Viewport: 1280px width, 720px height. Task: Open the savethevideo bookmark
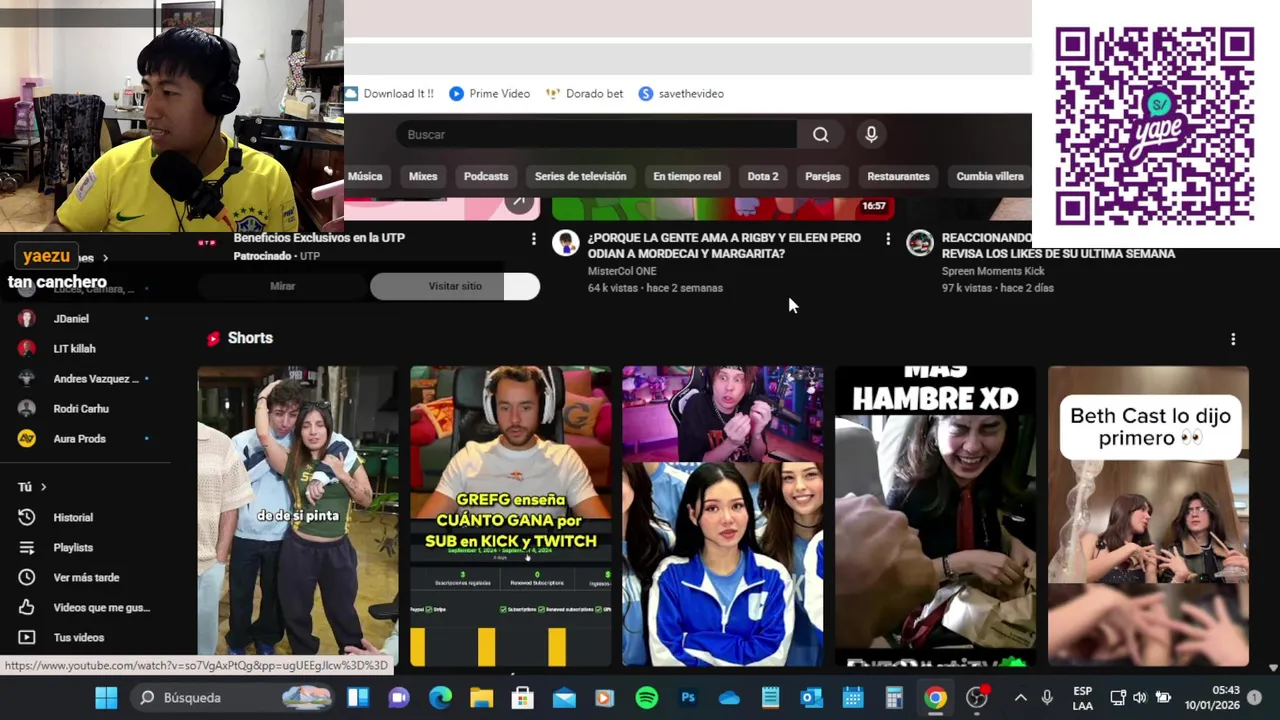pyautogui.click(x=681, y=94)
